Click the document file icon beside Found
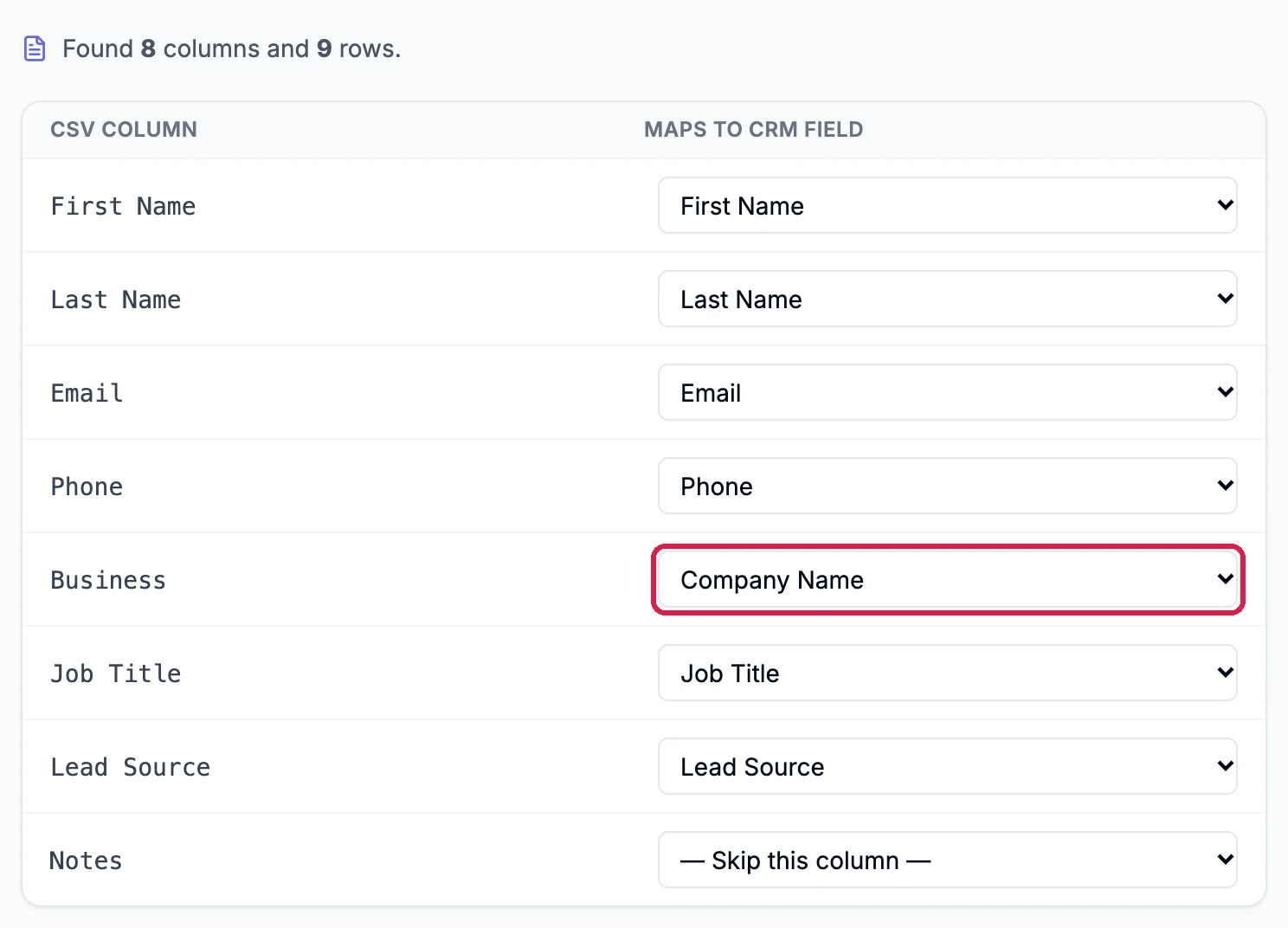 coord(35,48)
